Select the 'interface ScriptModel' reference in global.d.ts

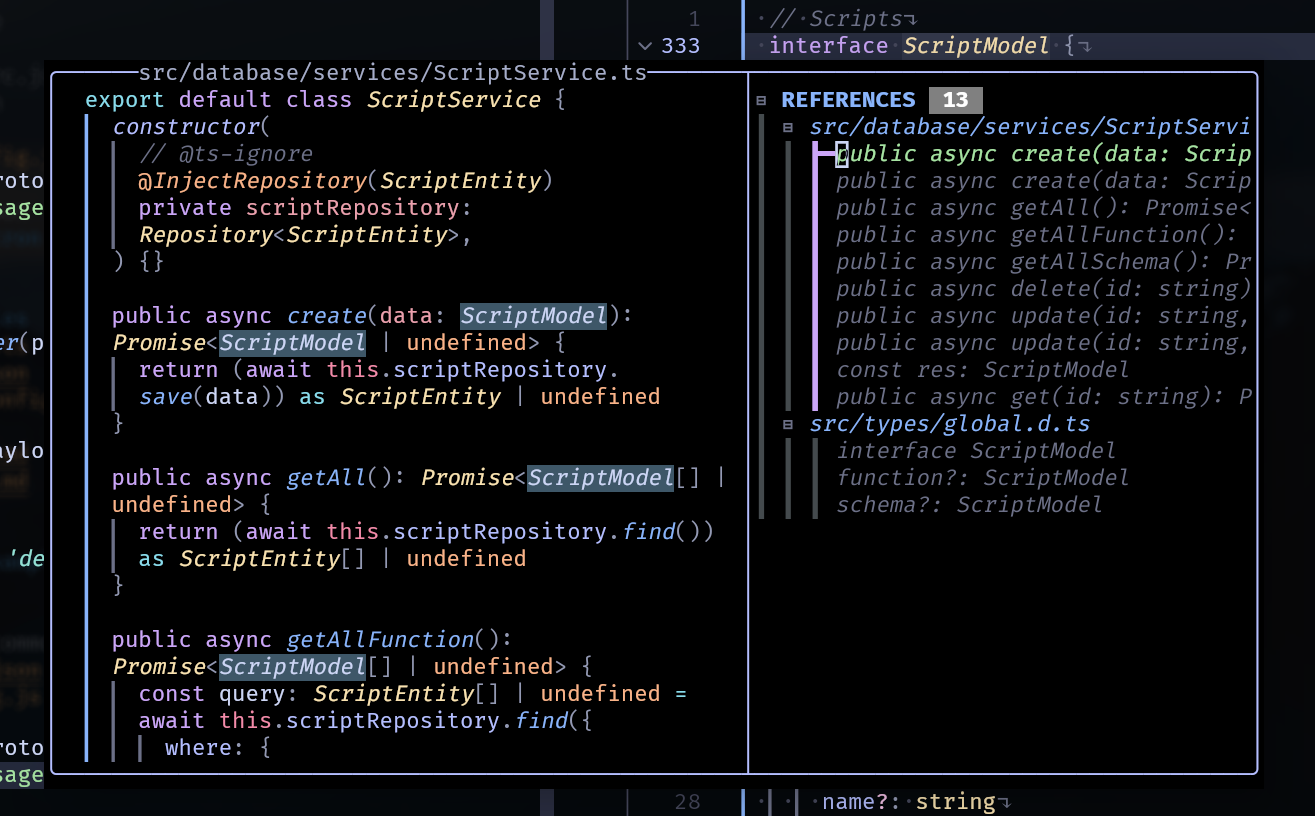[976, 451]
